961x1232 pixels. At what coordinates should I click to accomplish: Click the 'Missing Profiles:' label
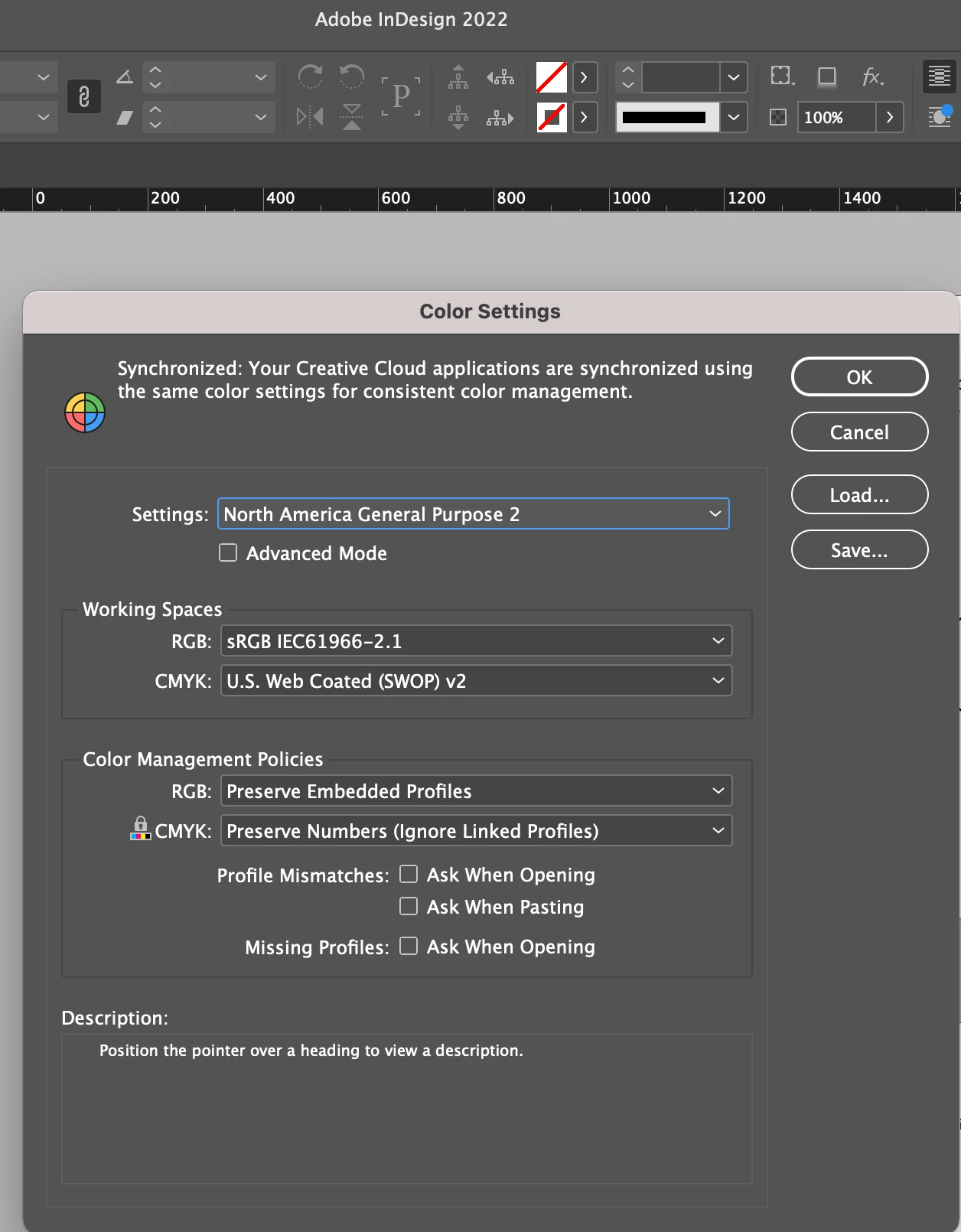click(317, 947)
